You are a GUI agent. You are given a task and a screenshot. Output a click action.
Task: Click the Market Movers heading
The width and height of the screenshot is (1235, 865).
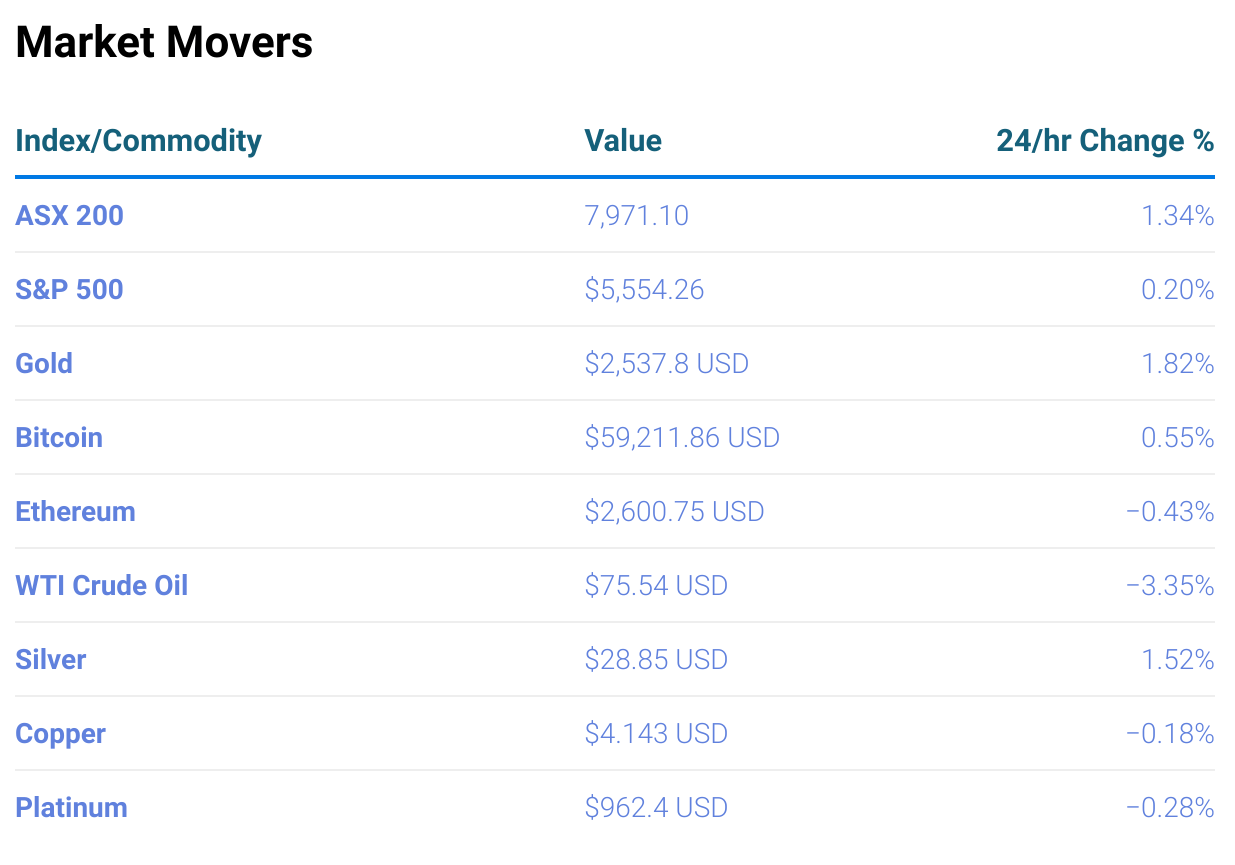pyautogui.click(x=164, y=42)
